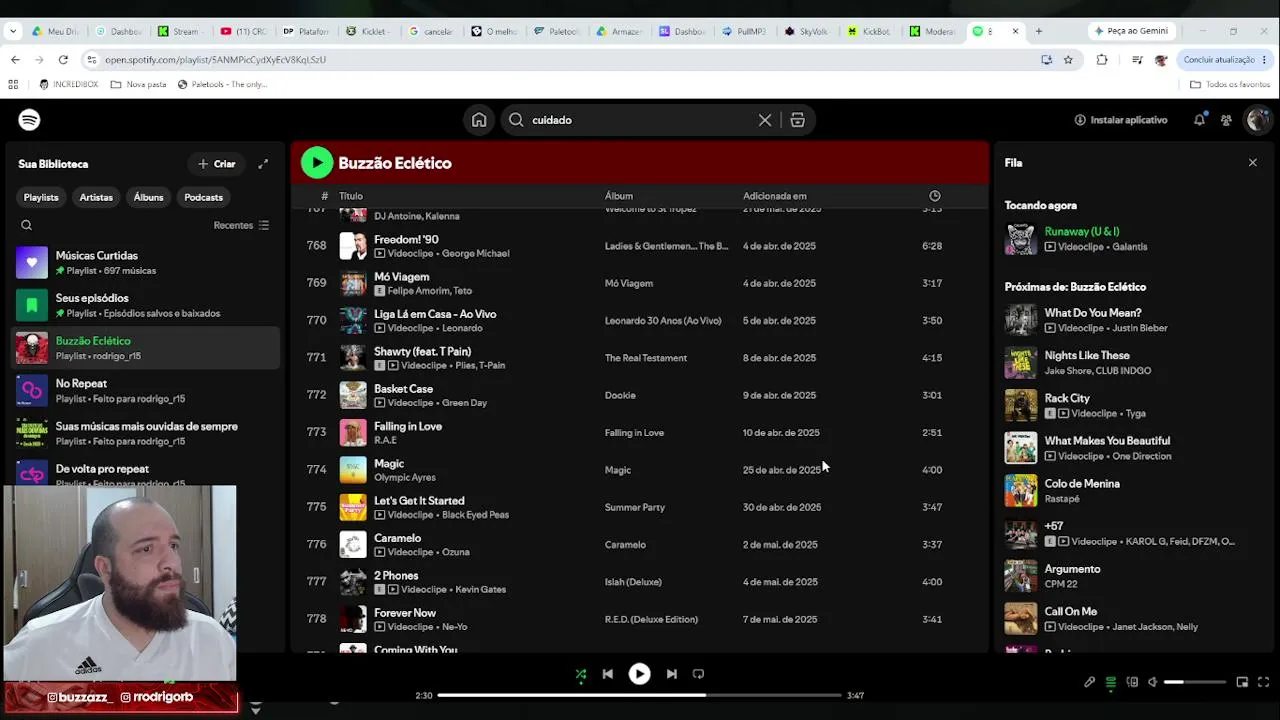Select queued song Colo de Menina

click(1082, 484)
